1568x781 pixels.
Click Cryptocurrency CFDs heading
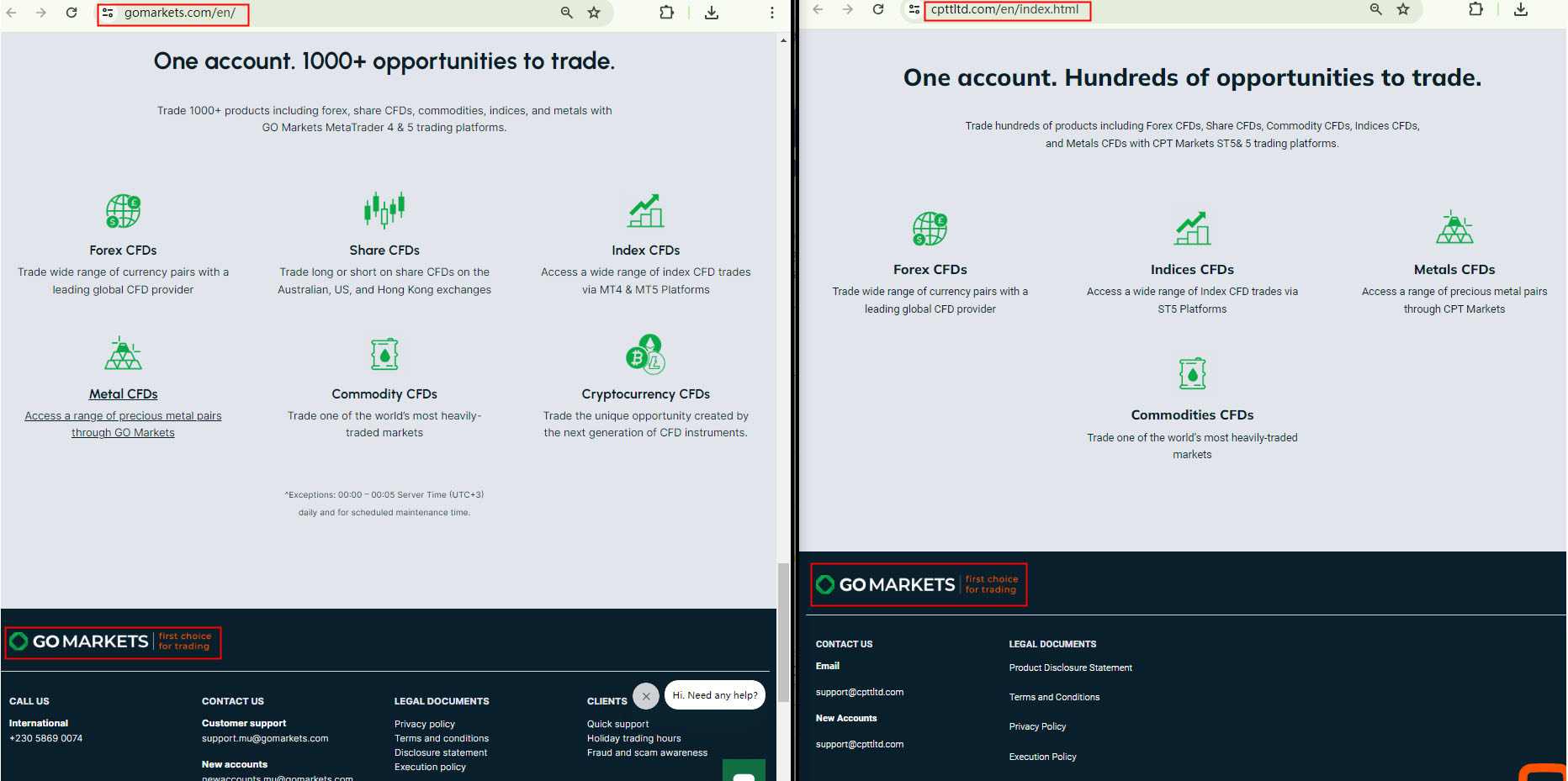coord(646,394)
